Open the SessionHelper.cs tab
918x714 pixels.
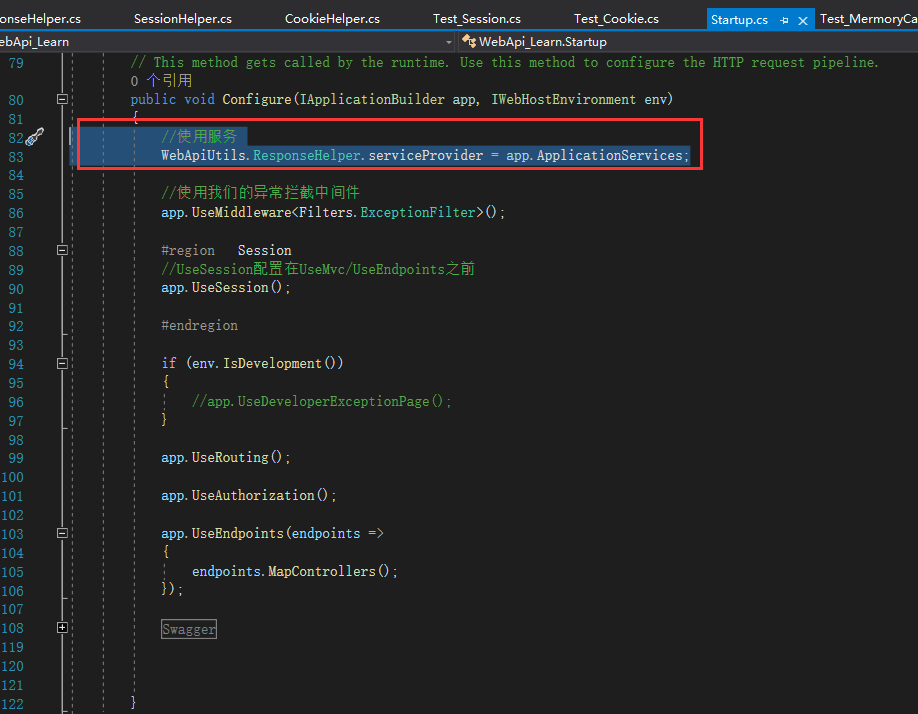[184, 17]
